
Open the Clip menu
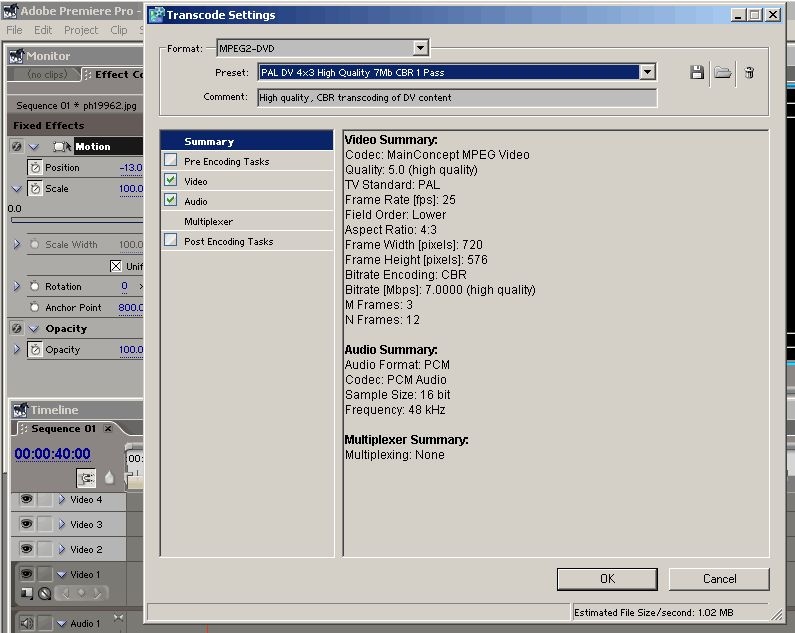(x=119, y=30)
